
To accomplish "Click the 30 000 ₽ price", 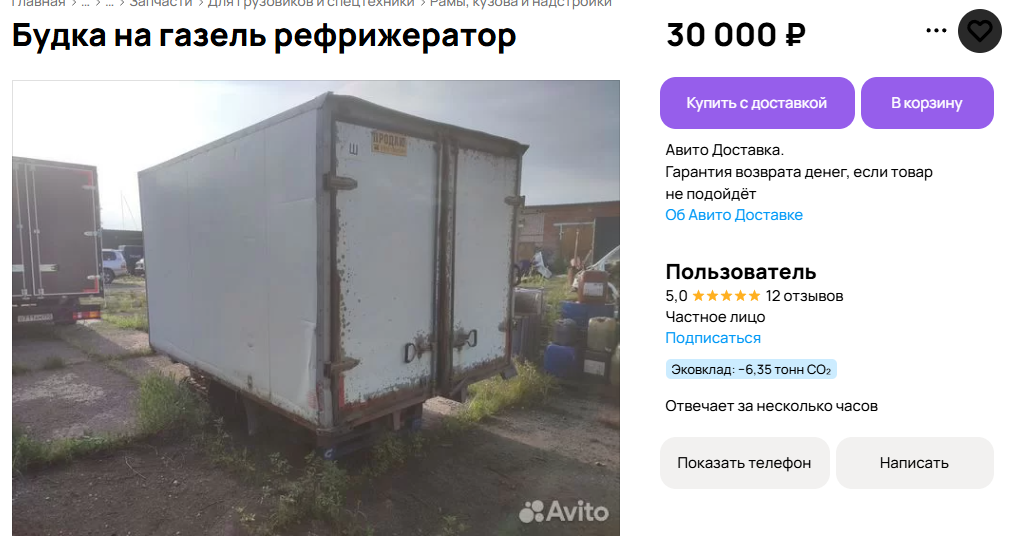I will (736, 34).
